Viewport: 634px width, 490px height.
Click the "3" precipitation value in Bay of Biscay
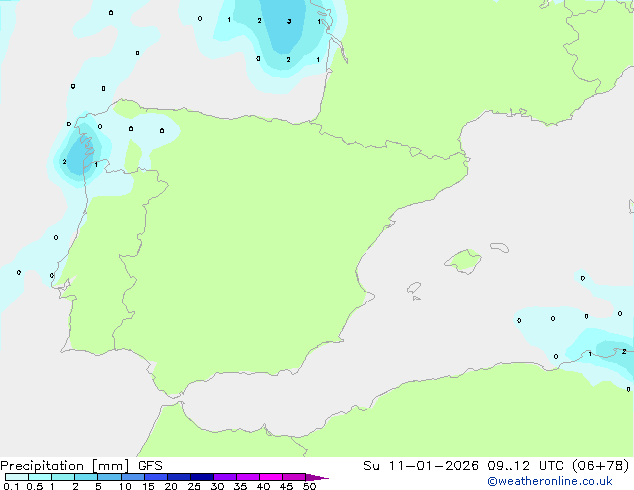click(x=289, y=21)
